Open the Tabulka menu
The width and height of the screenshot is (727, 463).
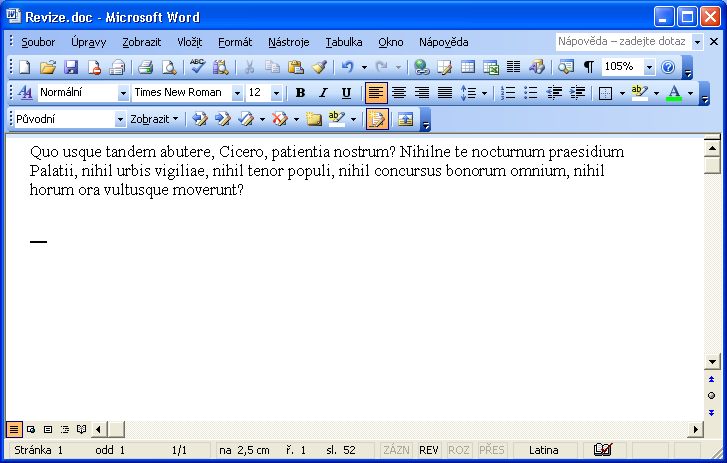(x=344, y=42)
